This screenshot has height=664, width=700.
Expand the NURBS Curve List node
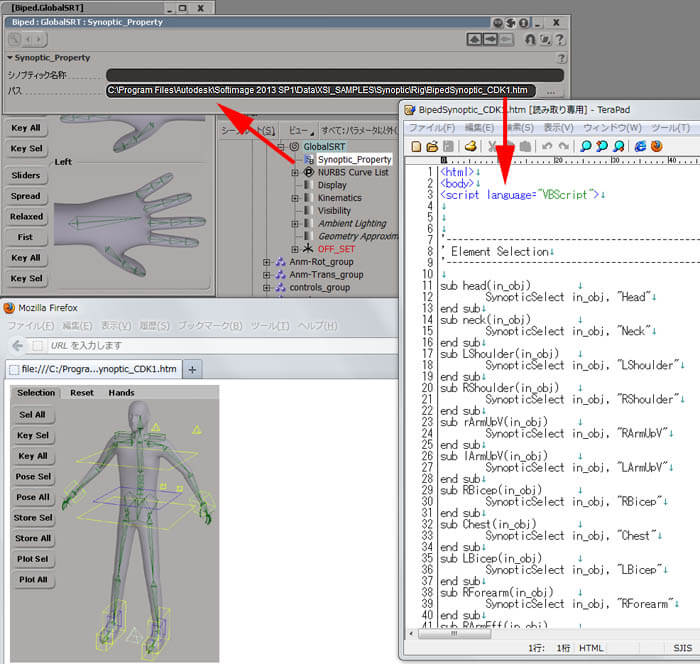[x=295, y=172]
